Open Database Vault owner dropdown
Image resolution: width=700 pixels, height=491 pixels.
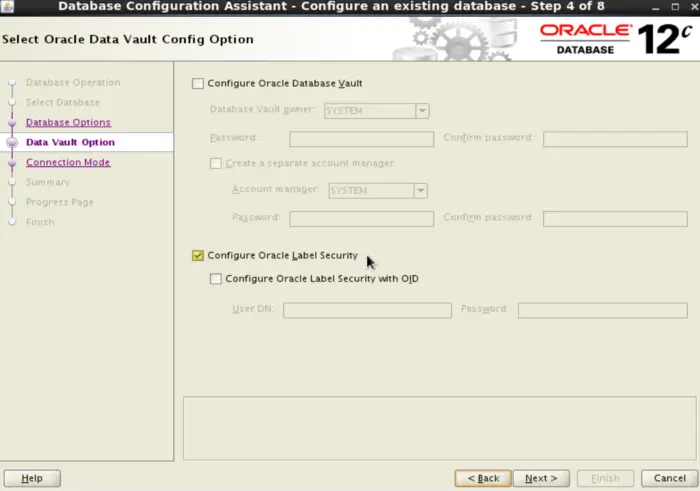tap(422, 111)
